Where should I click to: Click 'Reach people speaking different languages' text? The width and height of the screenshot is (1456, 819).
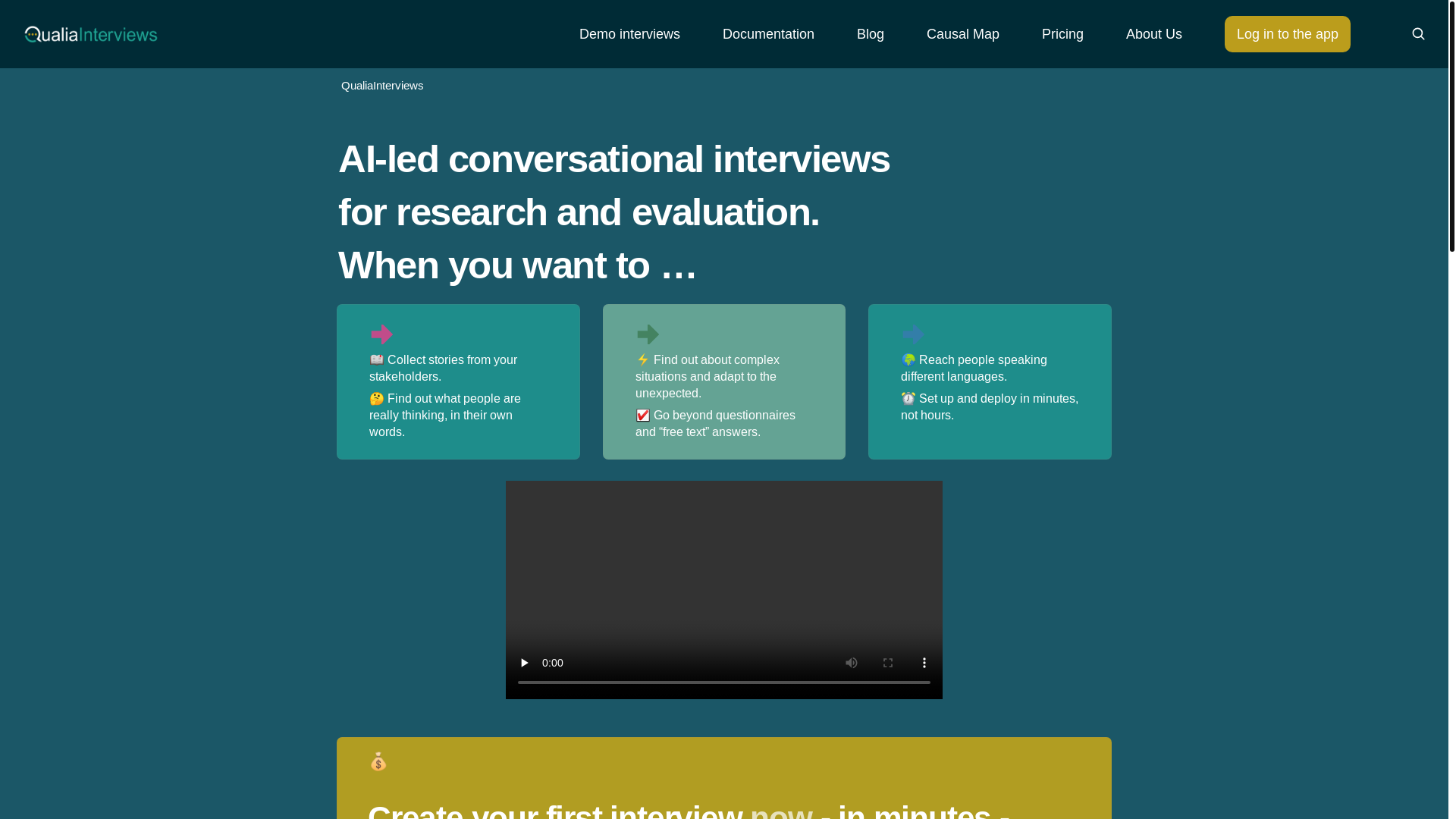coord(974,369)
